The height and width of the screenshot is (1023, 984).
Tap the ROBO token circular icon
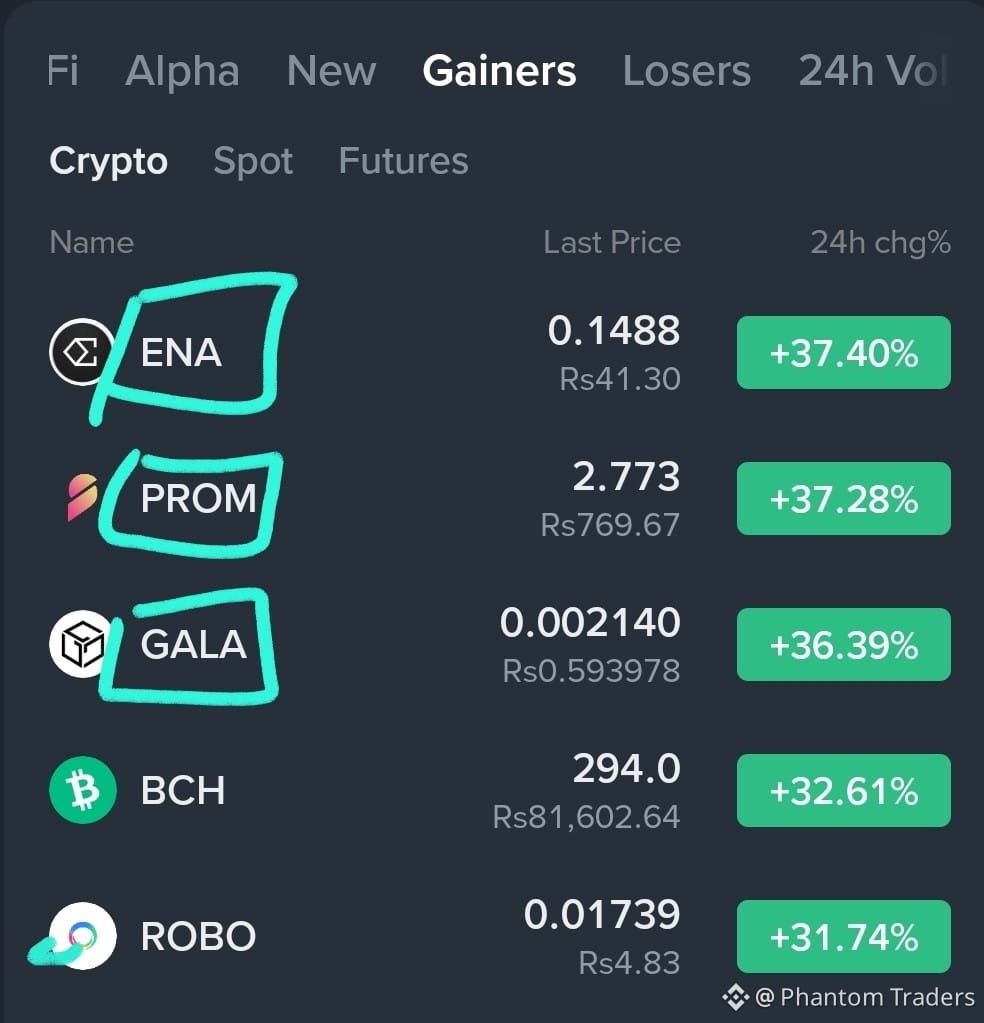83,936
